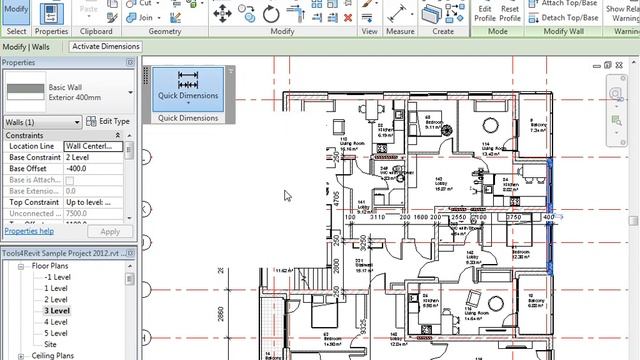The image size is (640, 360).
Task: Click the Cut geometry tool
Action: click(x=140, y=3)
